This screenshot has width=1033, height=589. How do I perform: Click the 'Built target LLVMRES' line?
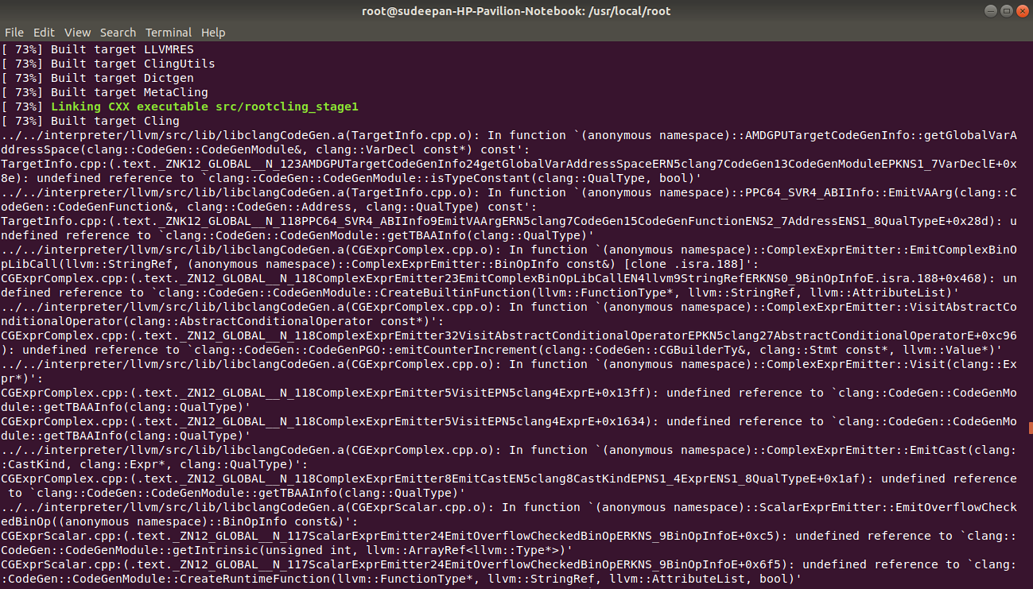[x=98, y=49]
